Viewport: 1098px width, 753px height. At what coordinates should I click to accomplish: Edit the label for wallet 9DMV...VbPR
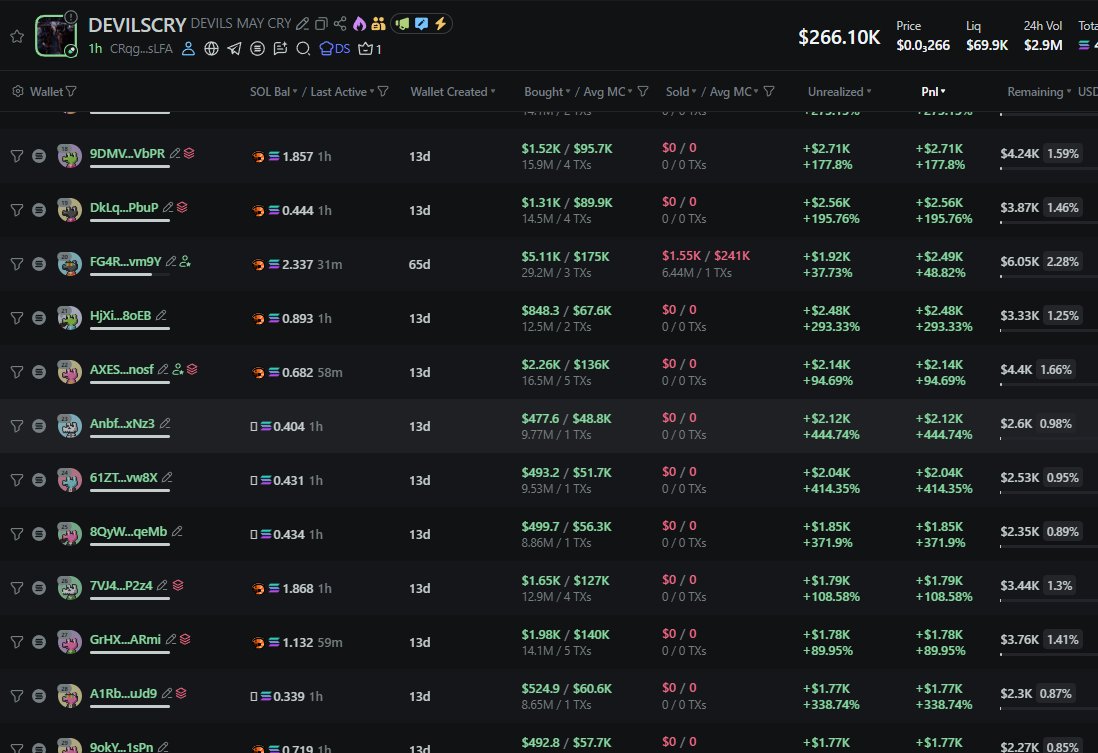point(175,153)
